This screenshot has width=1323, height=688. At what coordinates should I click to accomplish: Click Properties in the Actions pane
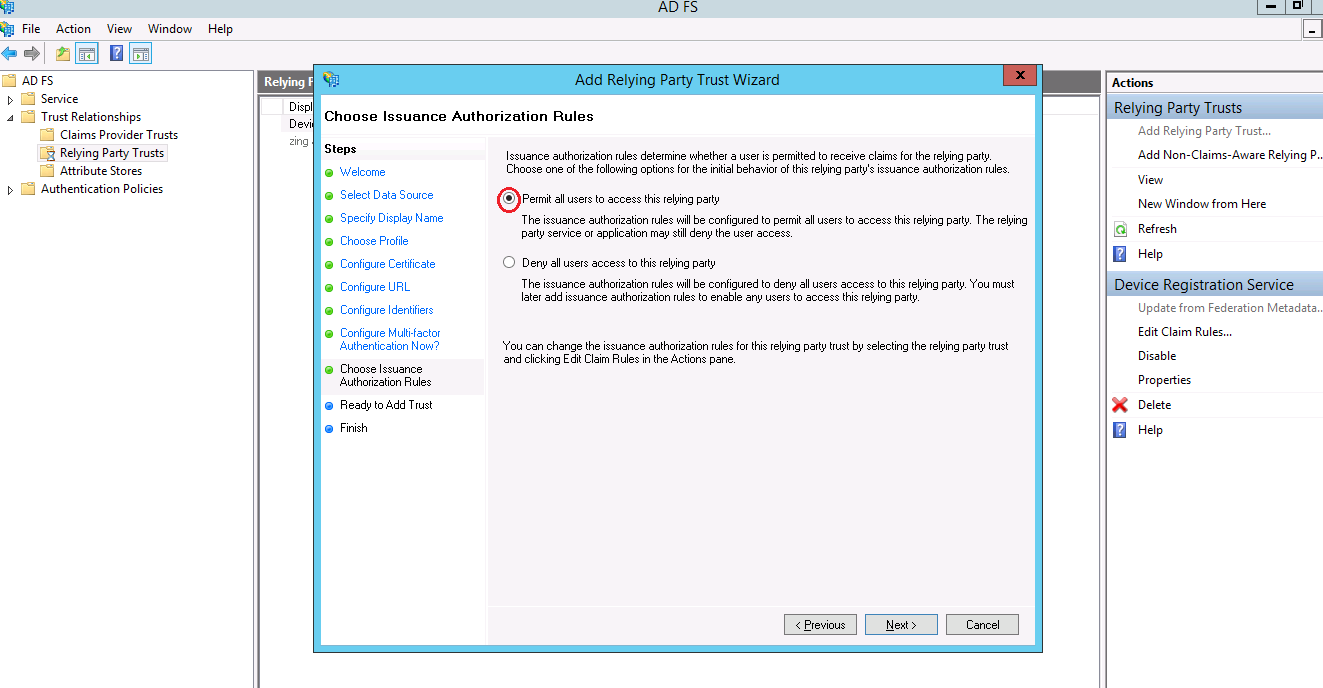1164,380
